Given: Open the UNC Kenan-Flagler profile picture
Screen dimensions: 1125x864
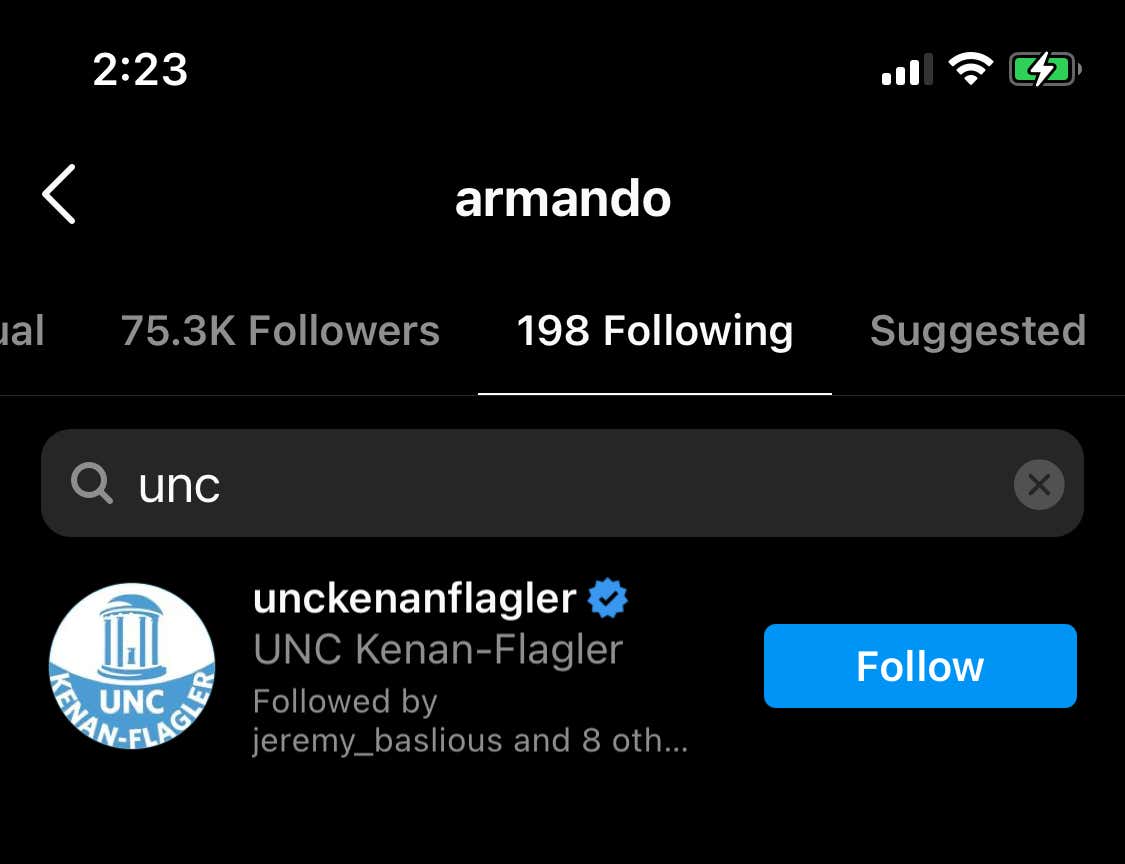Looking at the screenshot, I should pyautogui.click(x=132, y=665).
